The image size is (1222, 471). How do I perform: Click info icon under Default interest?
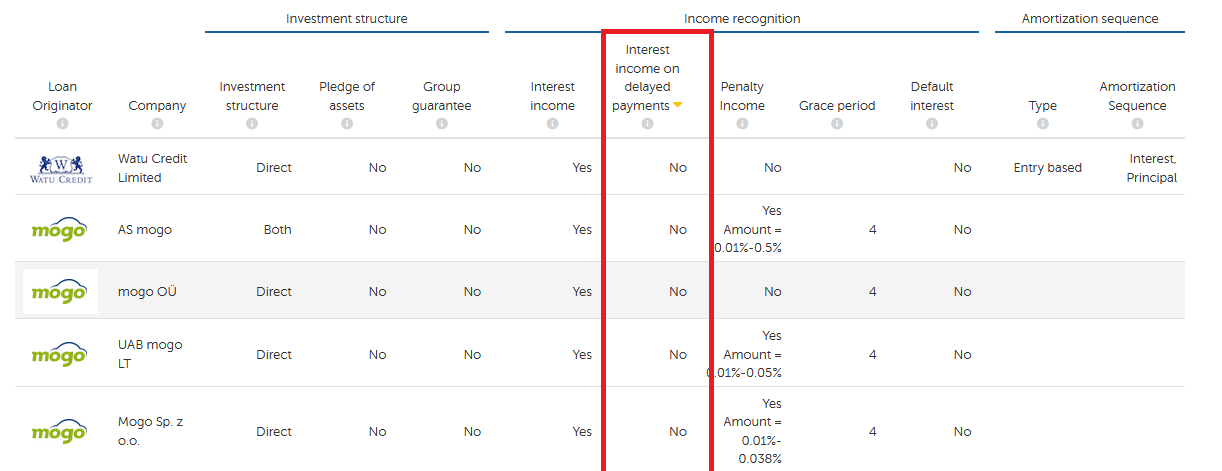click(932, 124)
